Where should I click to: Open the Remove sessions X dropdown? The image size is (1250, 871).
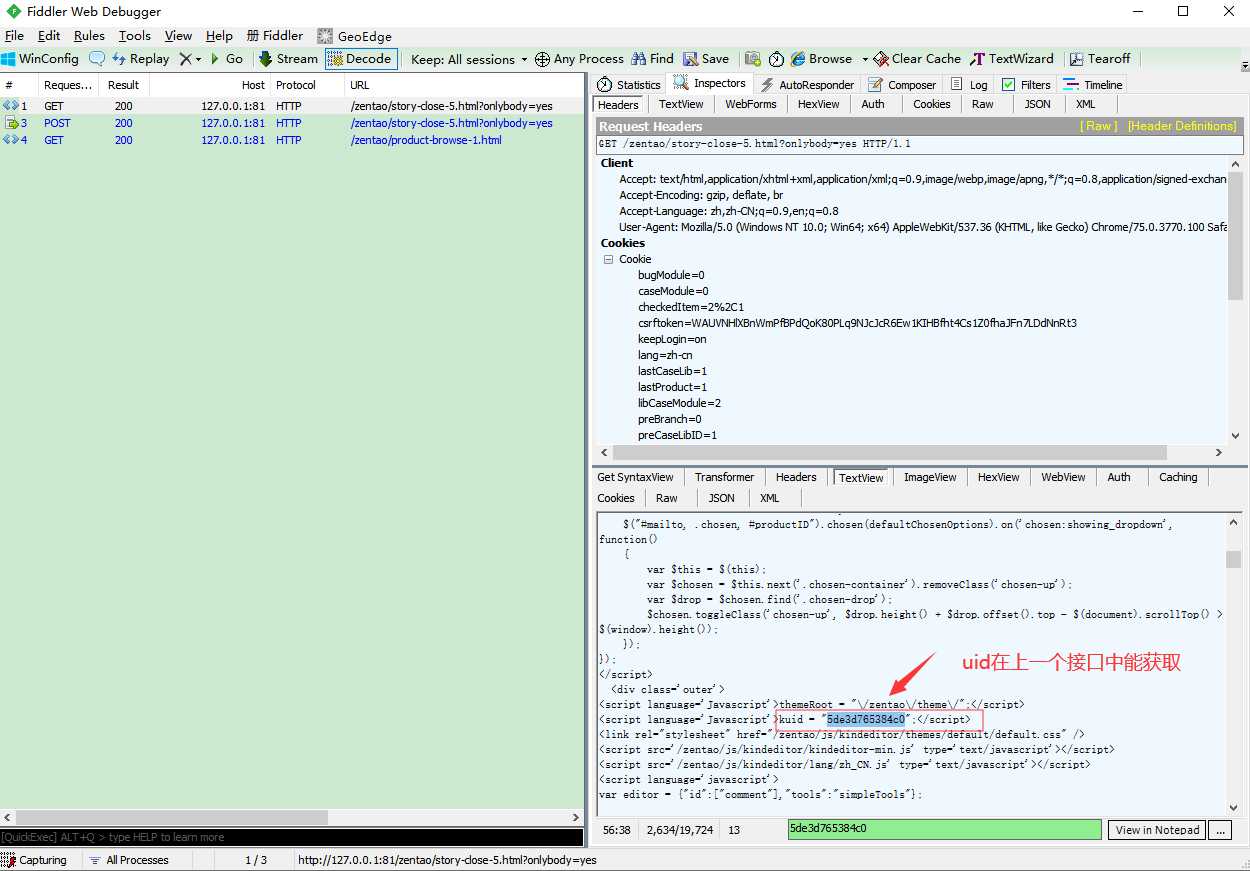(190, 59)
